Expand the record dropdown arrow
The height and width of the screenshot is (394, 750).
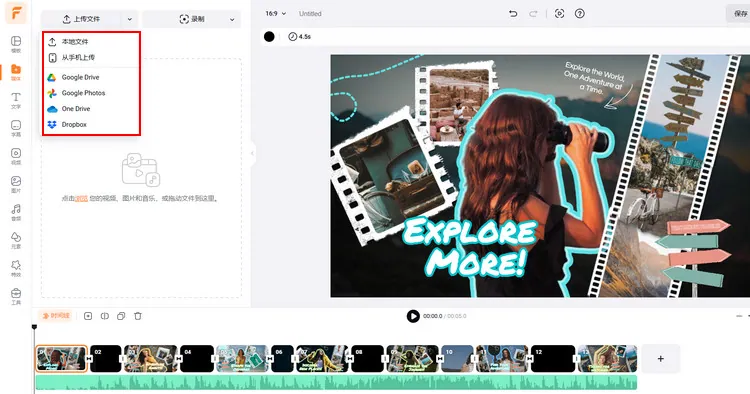tap(232, 20)
